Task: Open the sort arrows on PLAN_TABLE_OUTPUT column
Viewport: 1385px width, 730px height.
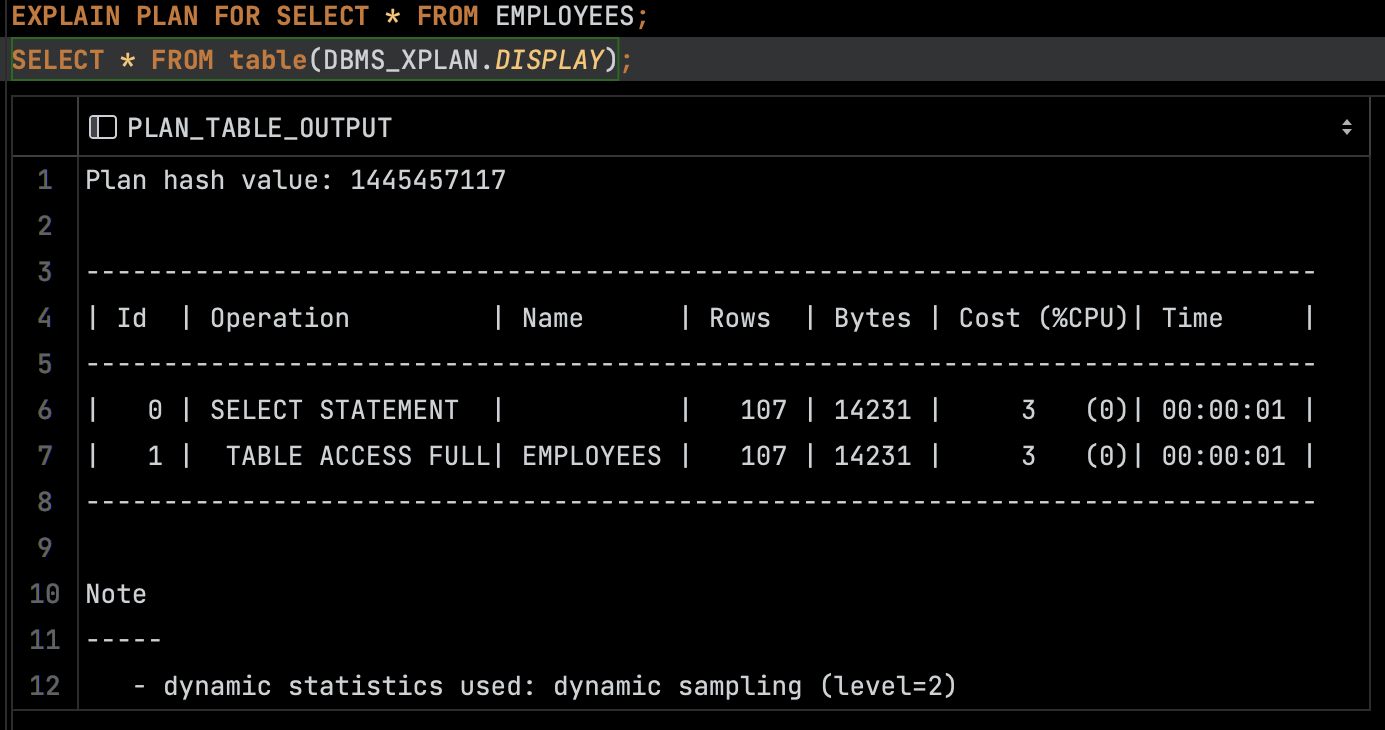Action: click(1347, 127)
